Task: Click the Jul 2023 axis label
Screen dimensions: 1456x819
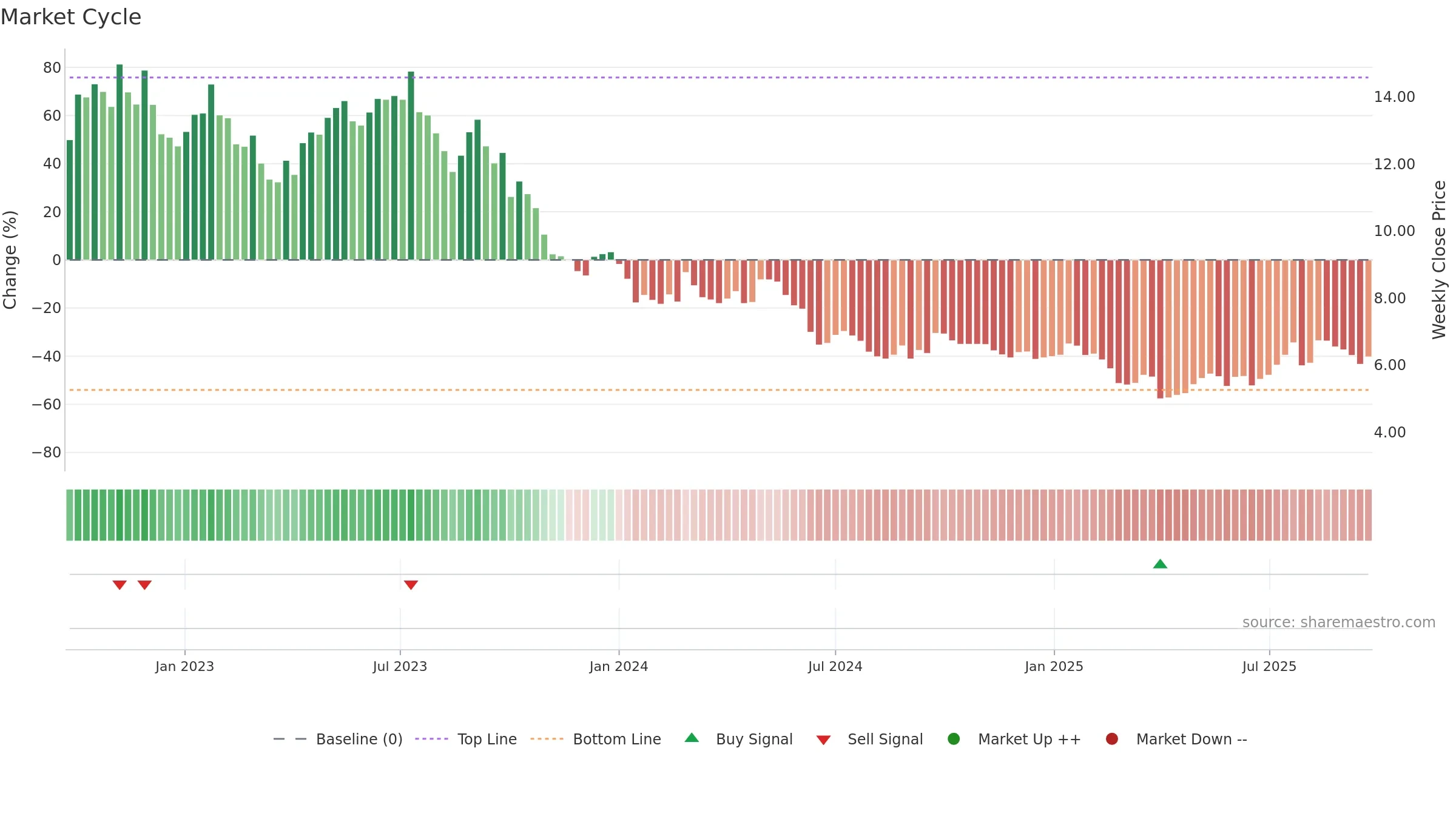Action: coord(400,667)
